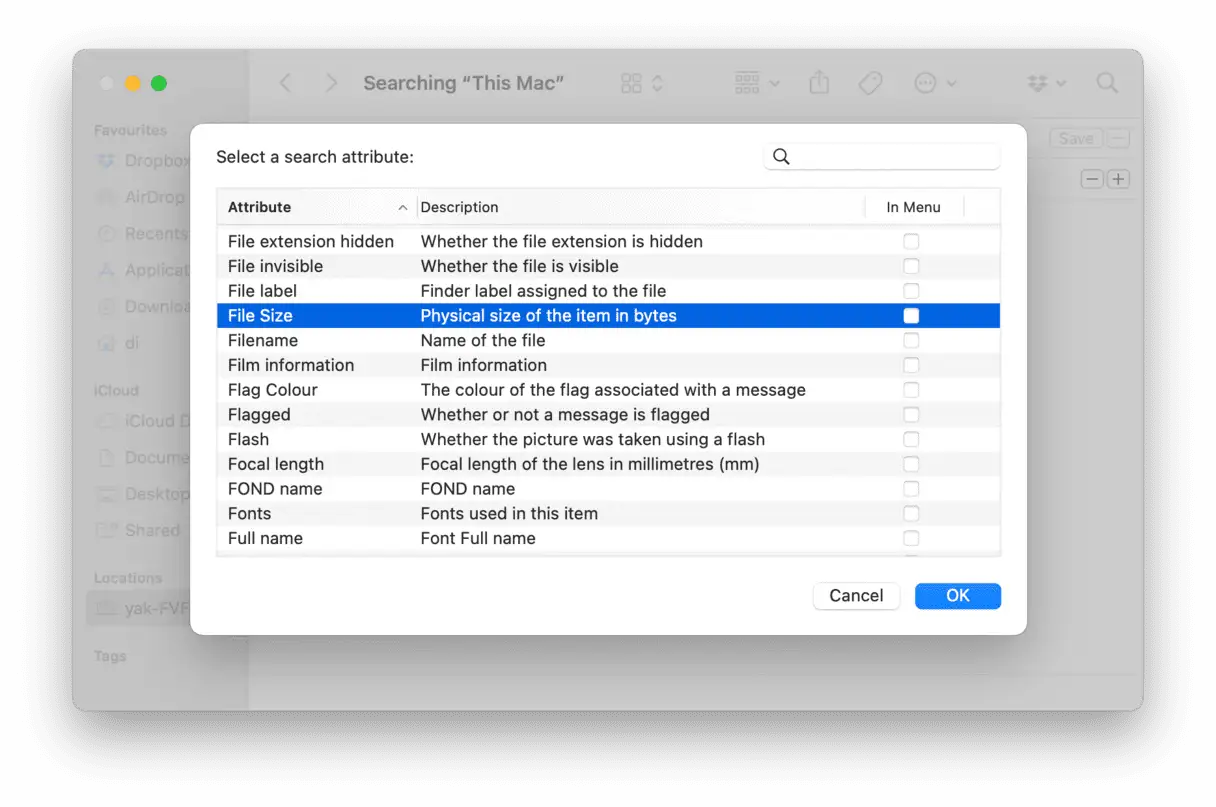Click Cancel to dismiss the dialog

856,596
